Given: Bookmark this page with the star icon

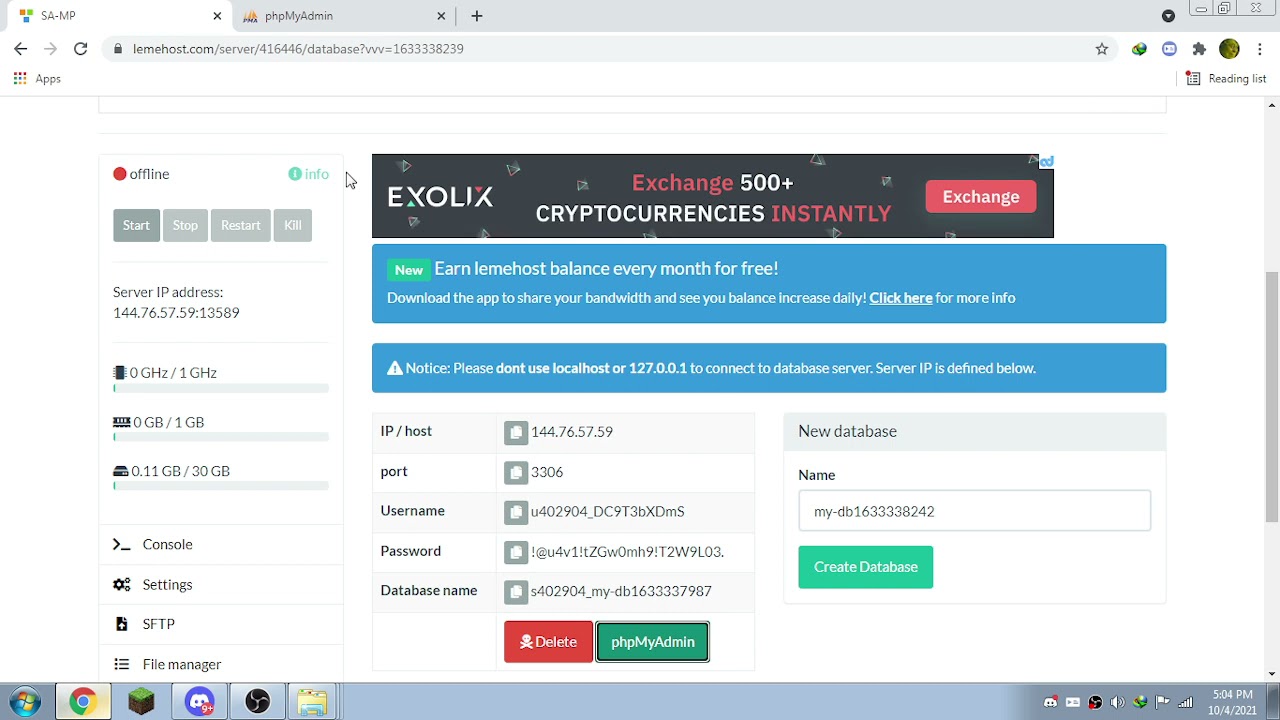Looking at the screenshot, I should (1102, 49).
